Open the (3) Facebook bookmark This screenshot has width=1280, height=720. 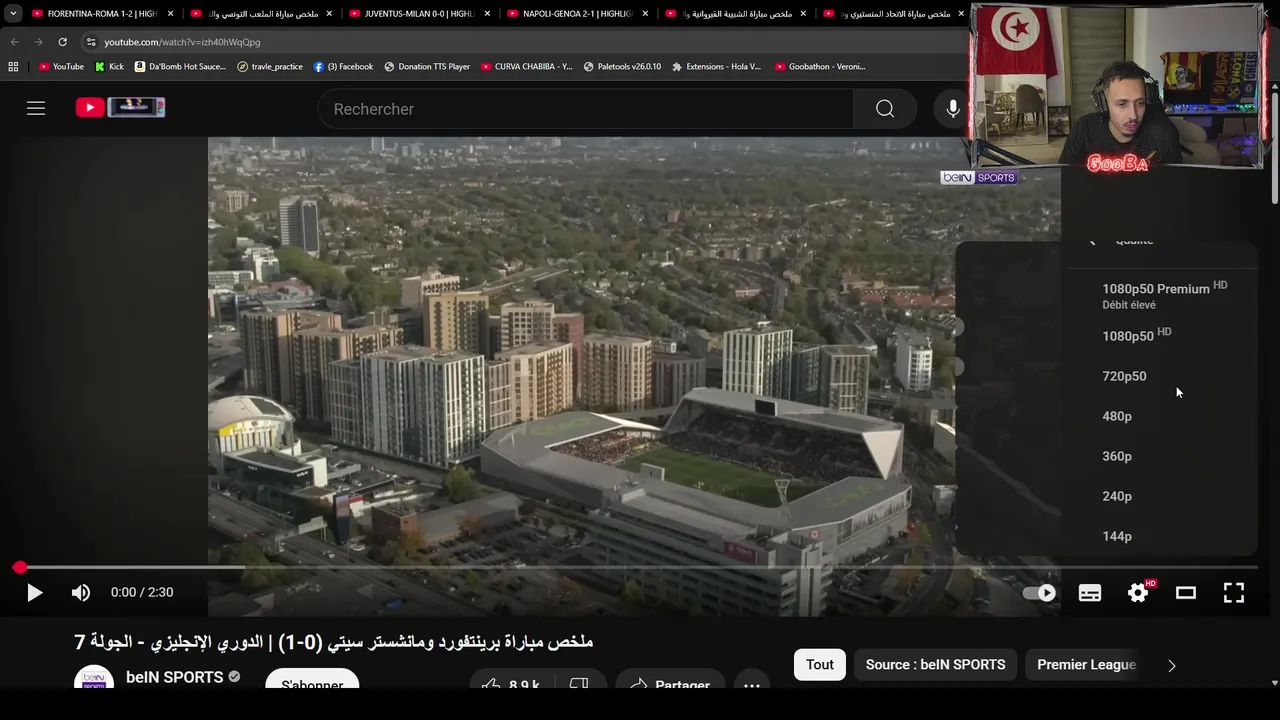[x=343, y=67]
